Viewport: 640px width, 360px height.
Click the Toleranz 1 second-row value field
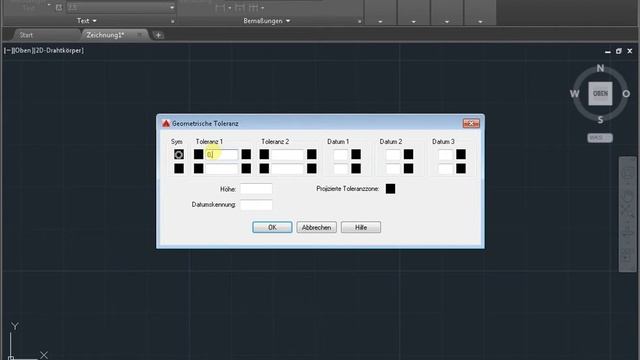coord(221,169)
